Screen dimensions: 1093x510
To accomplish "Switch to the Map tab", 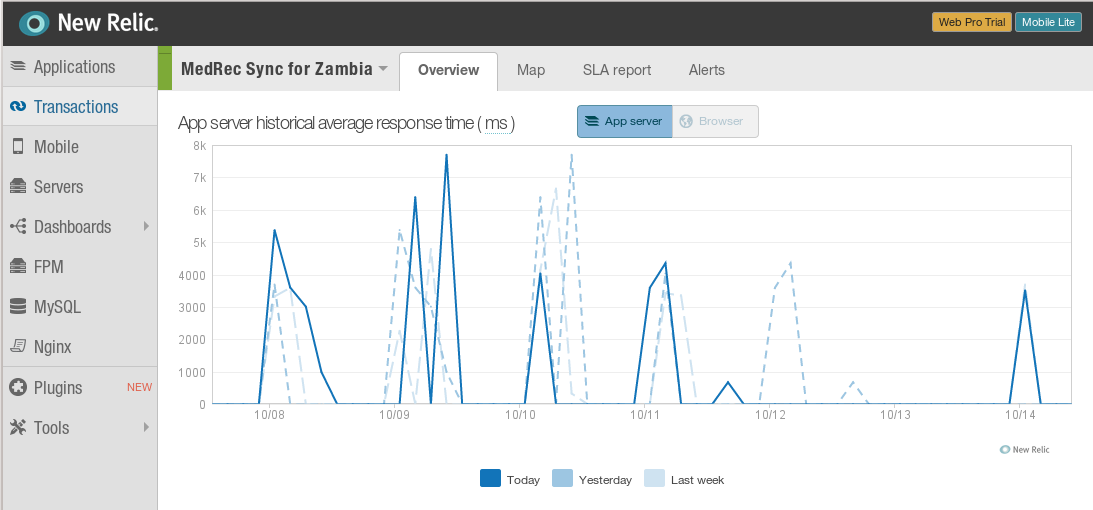I will pyautogui.click(x=531, y=70).
